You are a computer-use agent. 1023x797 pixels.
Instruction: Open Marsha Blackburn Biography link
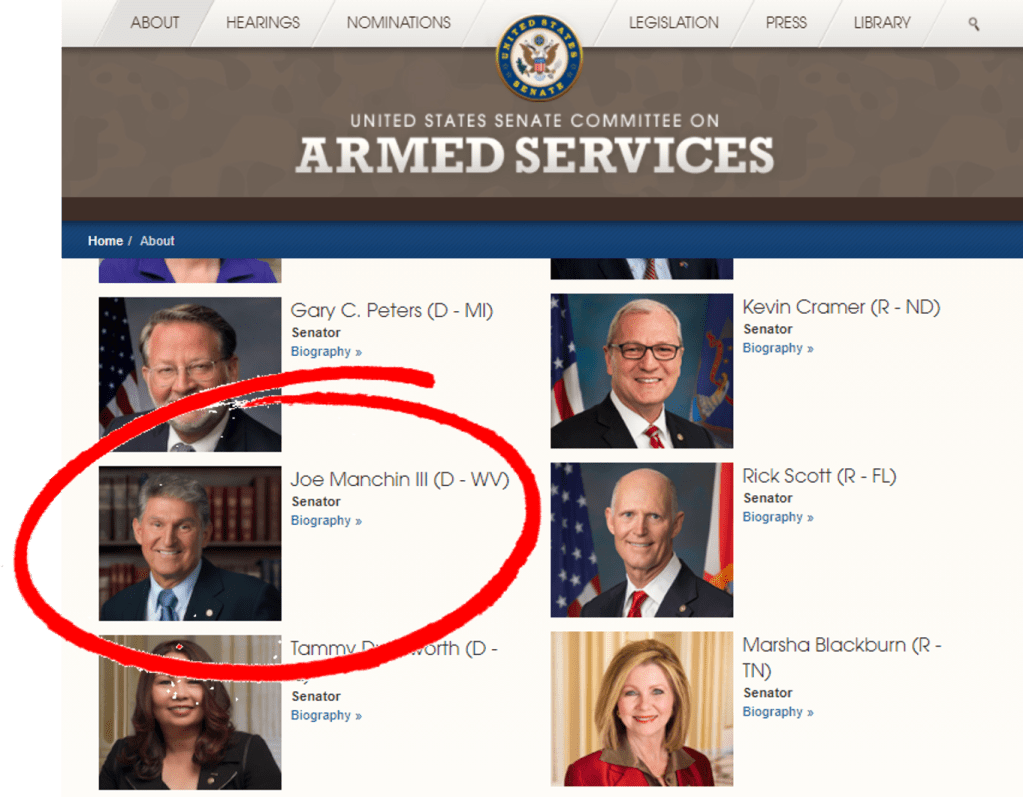(778, 712)
